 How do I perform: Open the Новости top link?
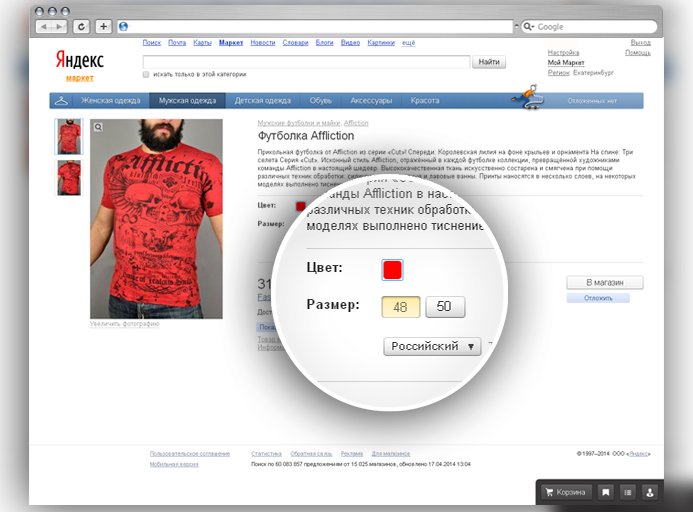pos(263,42)
